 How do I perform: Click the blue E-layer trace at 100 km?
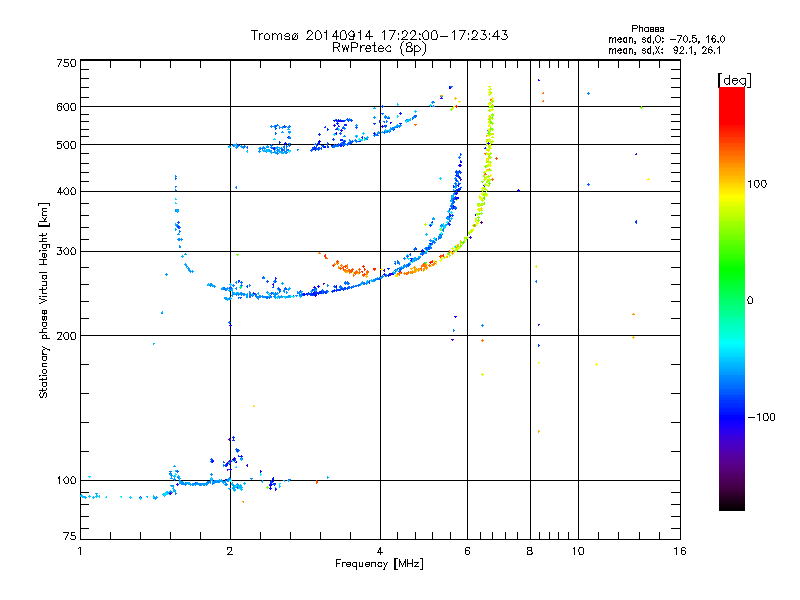click(204, 482)
